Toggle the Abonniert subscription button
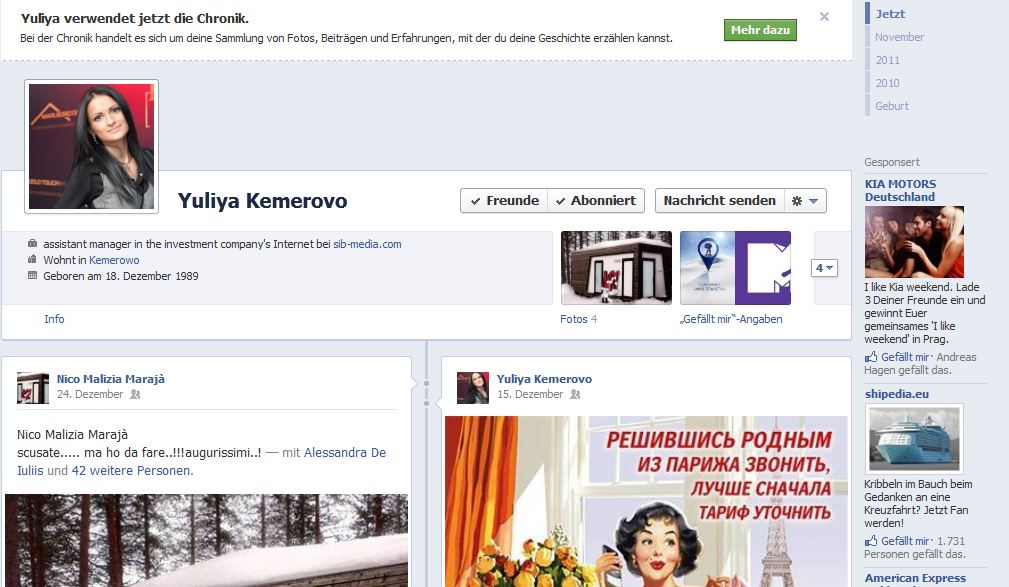Image resolution: width=1009 pixels, height=587 pixels. coord(596,200)
